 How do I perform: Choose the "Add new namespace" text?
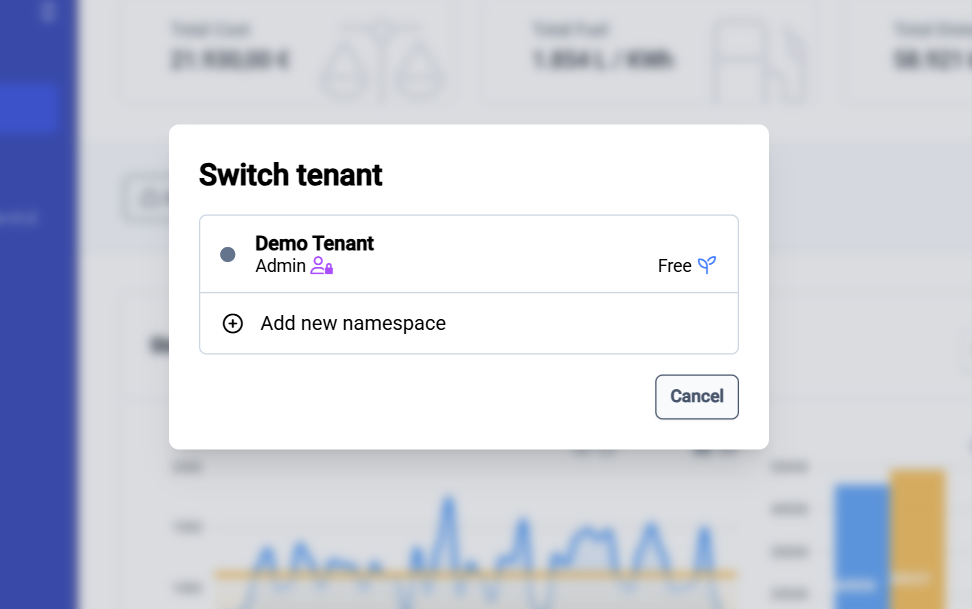353,323
